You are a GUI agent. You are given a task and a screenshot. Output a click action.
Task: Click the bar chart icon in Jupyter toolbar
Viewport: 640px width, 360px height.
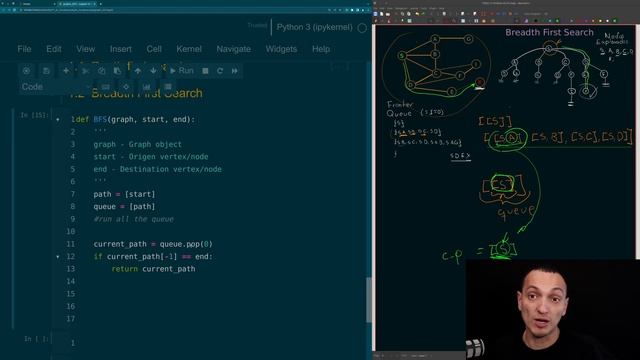147,87
